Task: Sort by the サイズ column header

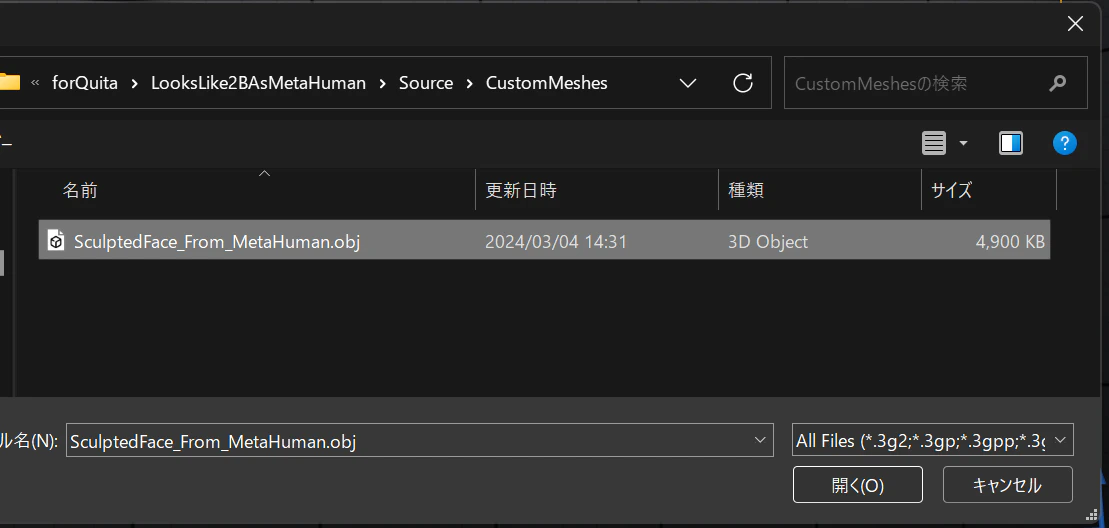Action: coord(989,190)
